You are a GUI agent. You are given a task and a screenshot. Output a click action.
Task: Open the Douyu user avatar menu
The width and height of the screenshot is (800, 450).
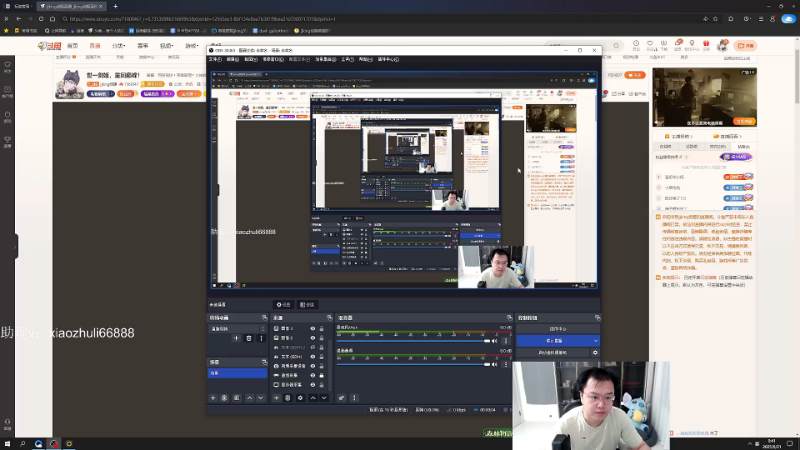pos(722,46)
